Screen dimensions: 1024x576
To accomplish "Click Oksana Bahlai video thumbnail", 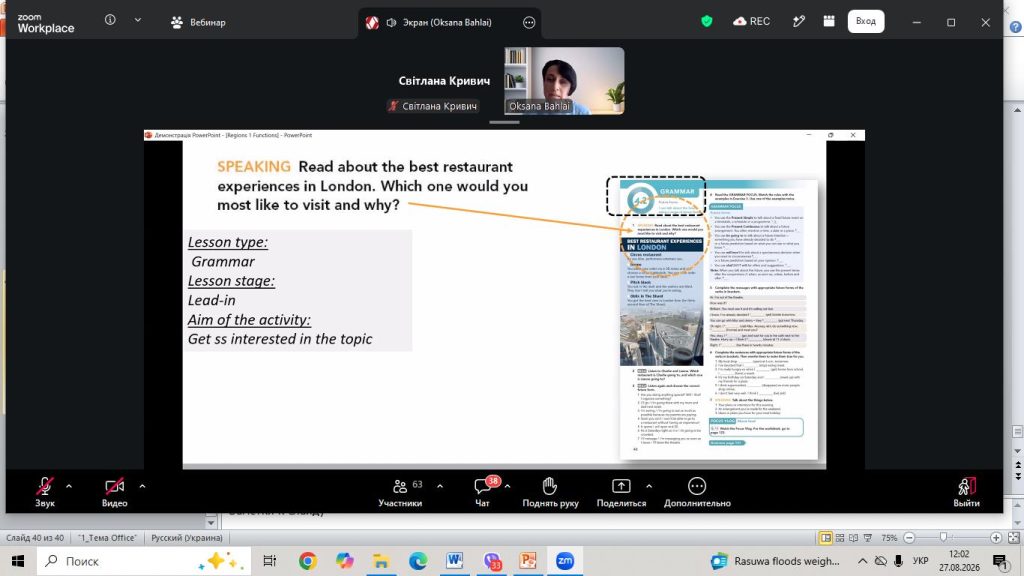I will click(564, 81).
